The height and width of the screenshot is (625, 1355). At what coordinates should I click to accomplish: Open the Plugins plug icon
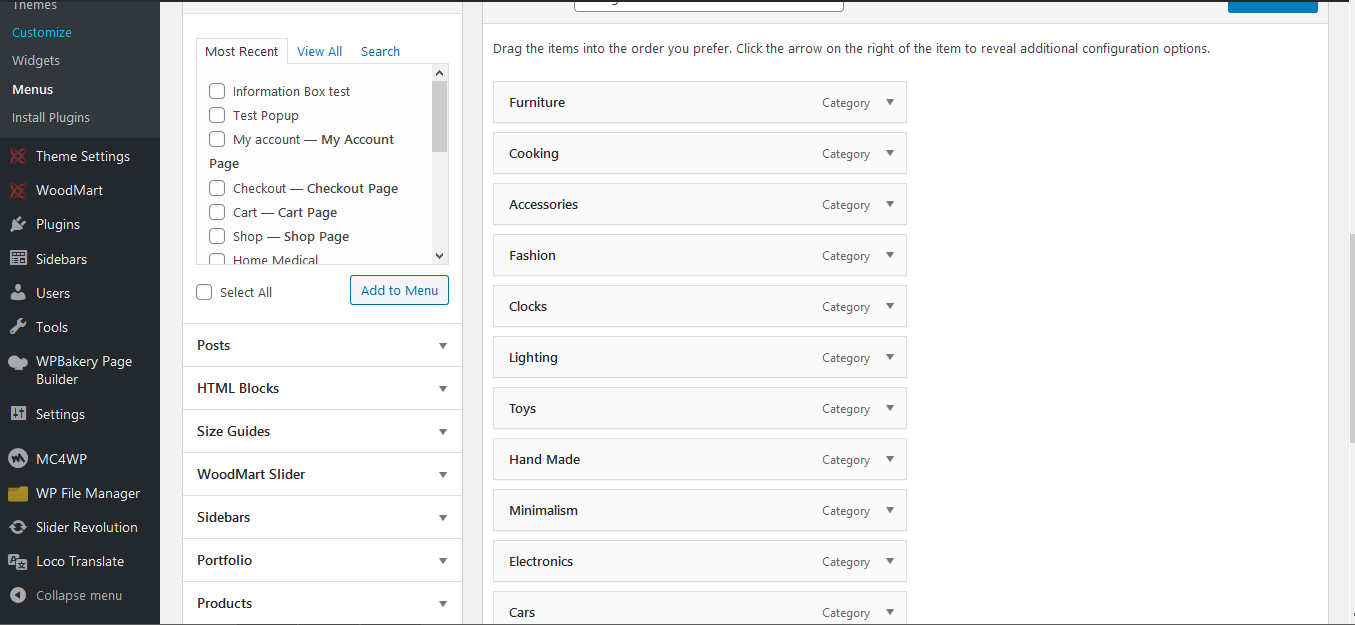[x=18, y=224]
